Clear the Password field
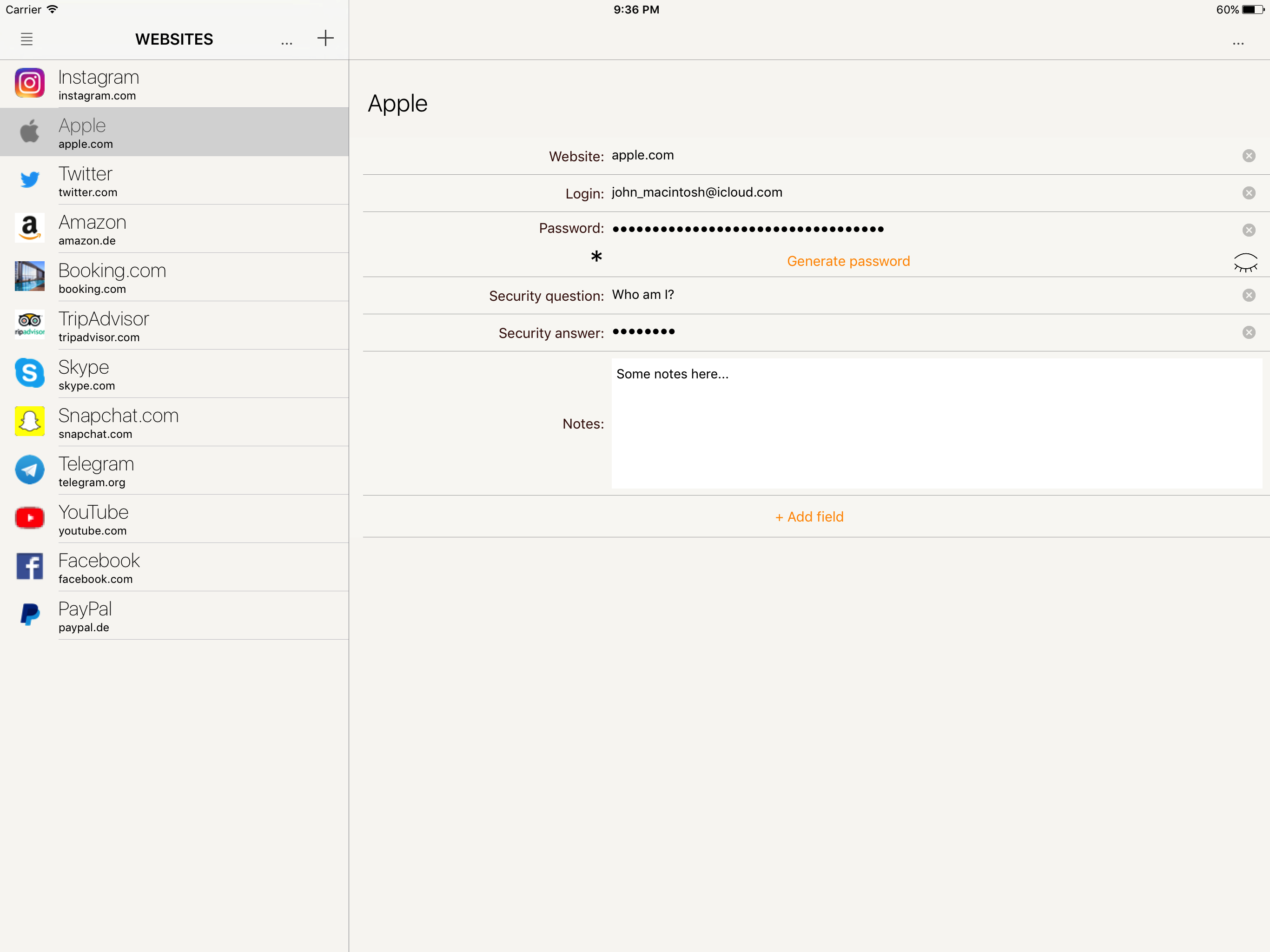This screenshot has height=952, width=1270. [1249, 230]
